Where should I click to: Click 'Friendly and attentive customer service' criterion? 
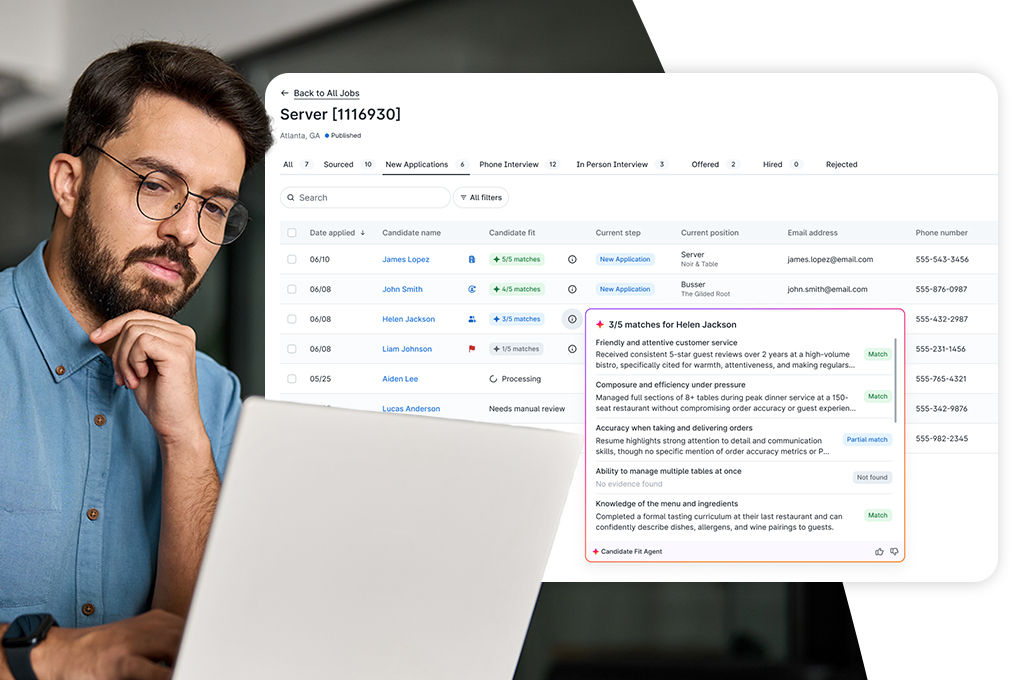666,343
